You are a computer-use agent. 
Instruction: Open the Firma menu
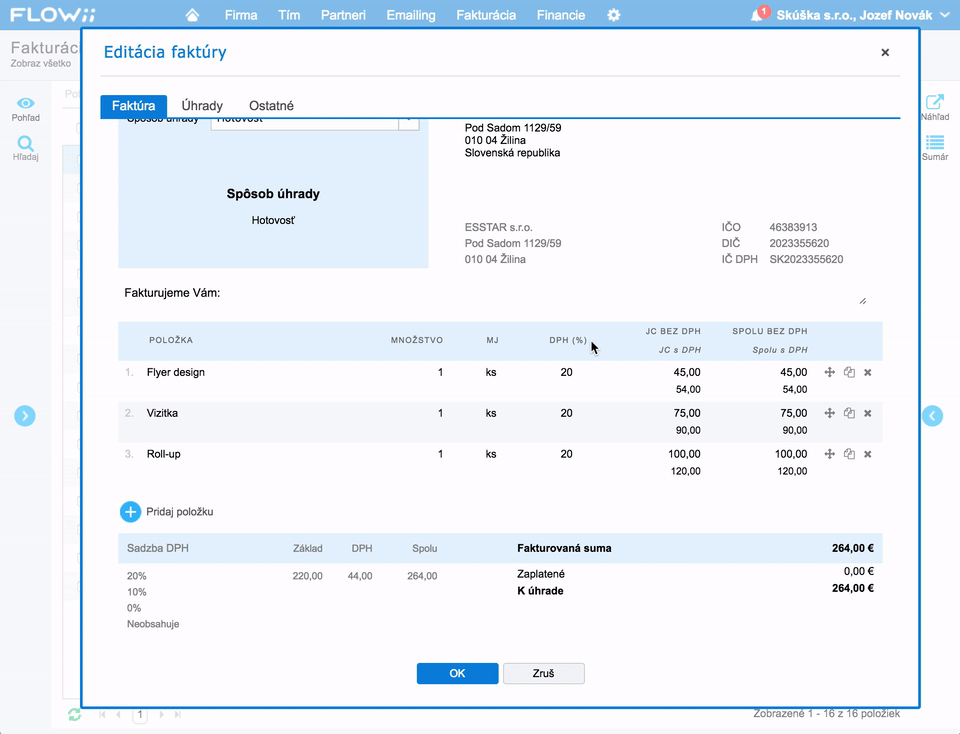[241, 15]
